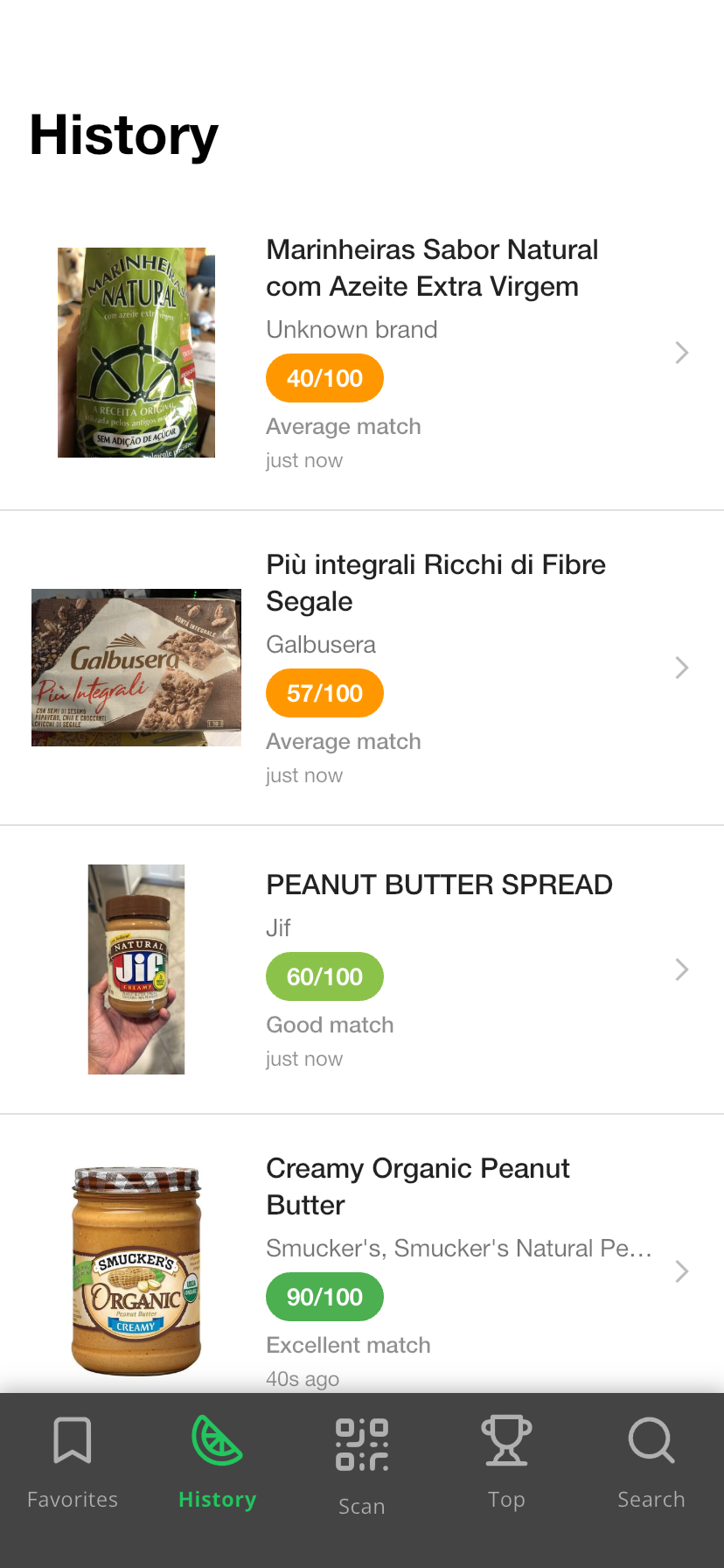
Task: Tap the Favorites bookmark icon
Action: (x=73, y=1440)
